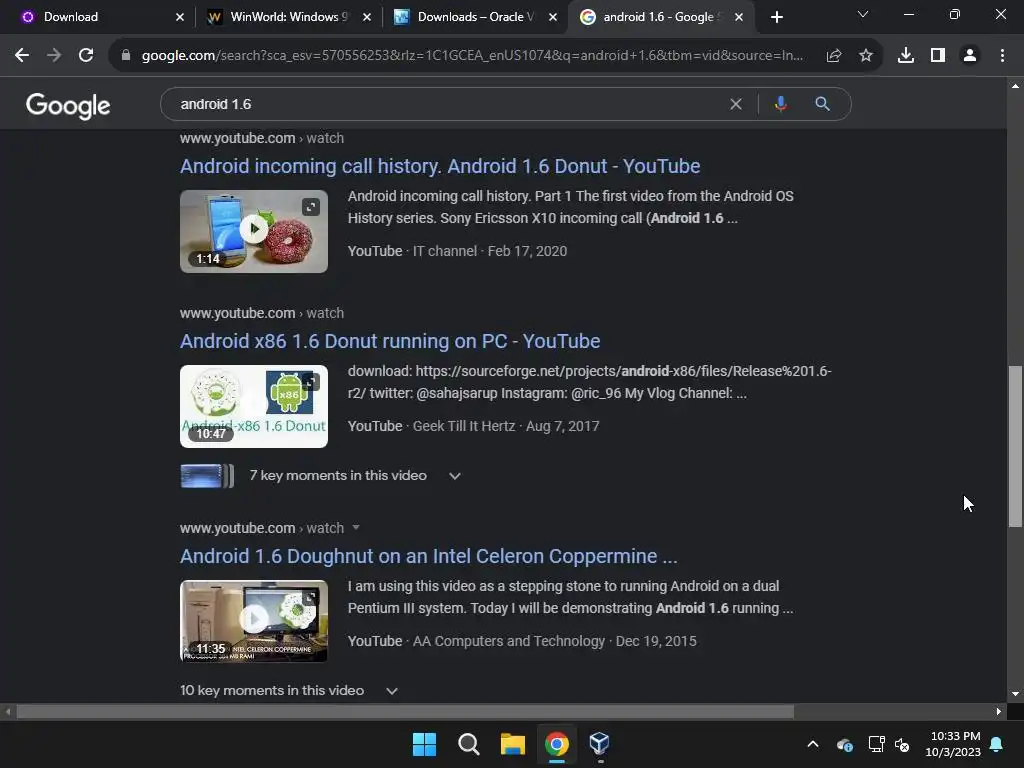Image resolution: width=1024 pixels, height=768 pixels.
Task: Select the android 1.6 - Google tab
Action: click(x=663, y=17)
